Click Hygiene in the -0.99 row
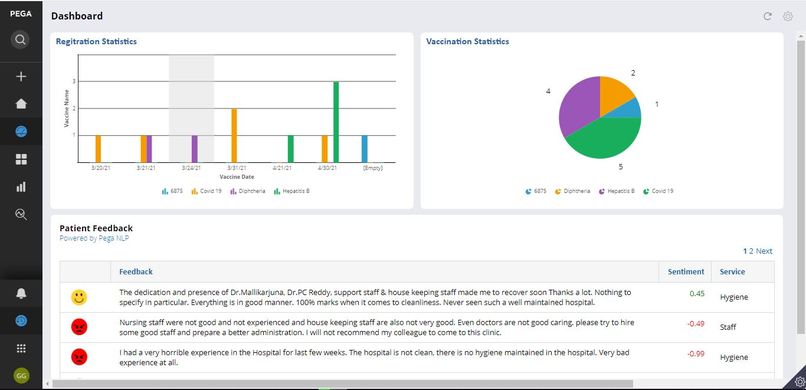 click(x=734, y=357)
